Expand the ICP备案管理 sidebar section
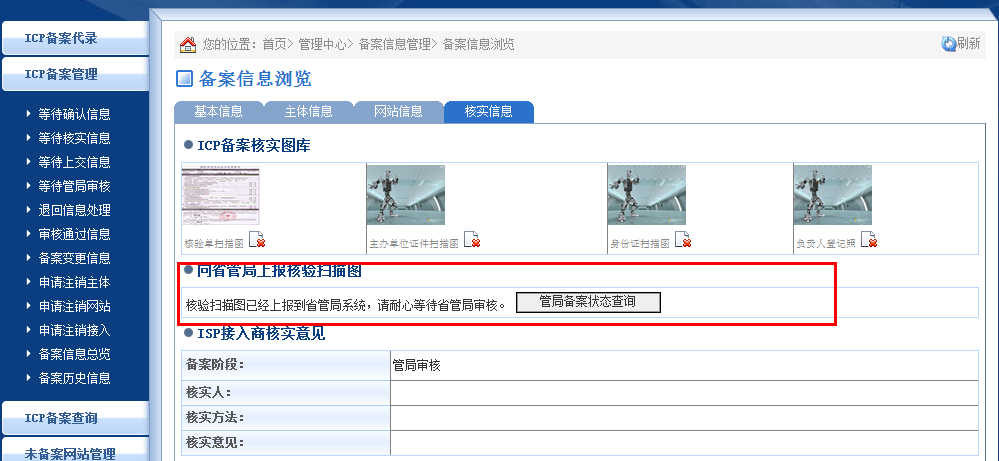Screen dimensions: 999x461 click(x=75, y=74)
